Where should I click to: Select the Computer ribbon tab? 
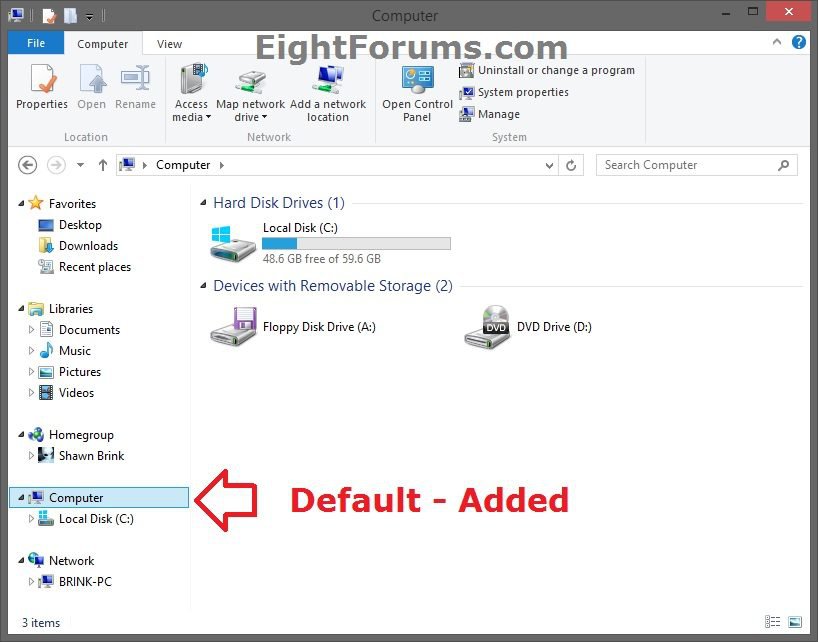(102, 44)
